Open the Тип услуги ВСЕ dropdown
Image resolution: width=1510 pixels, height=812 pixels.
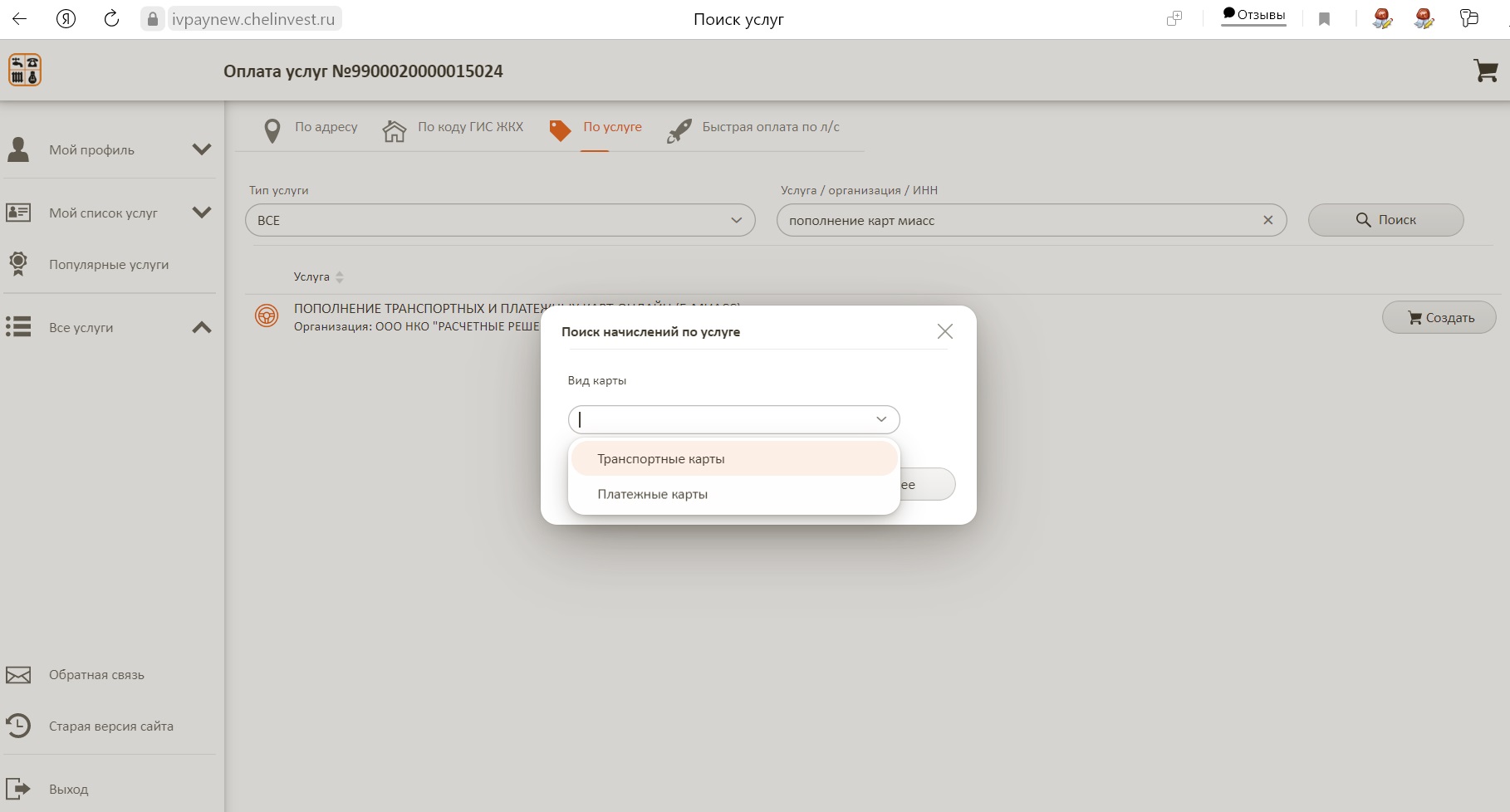500,220
